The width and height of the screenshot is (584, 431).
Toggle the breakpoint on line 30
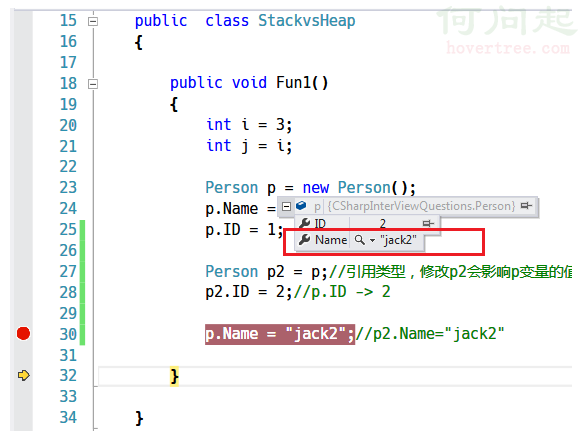click(x=23, y=333)
